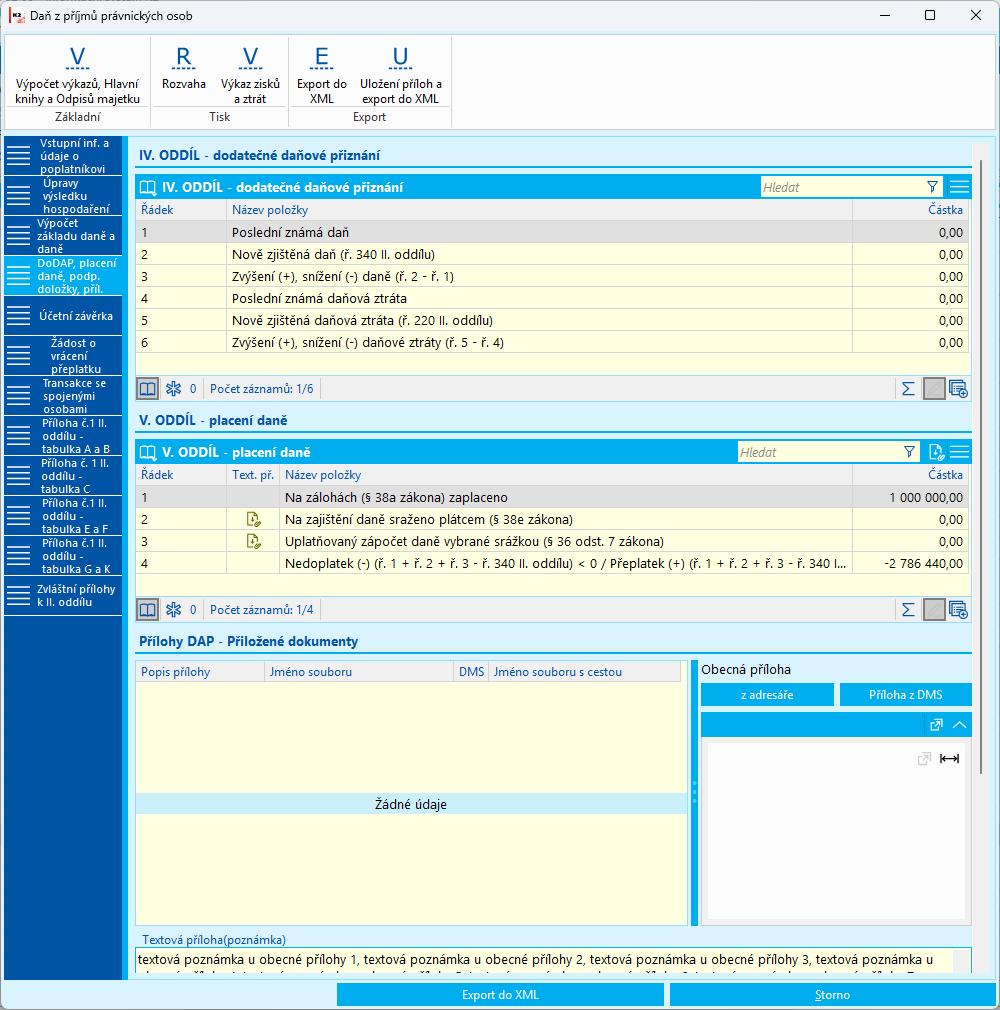Click book view icon in IV. ODDÍL footer
This screenshot has height=1010, width=1000.
(x=148, y=388)
